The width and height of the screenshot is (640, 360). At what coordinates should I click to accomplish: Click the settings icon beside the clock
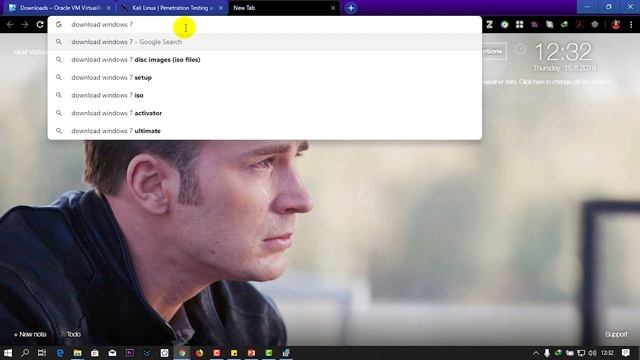coord(520,49)
